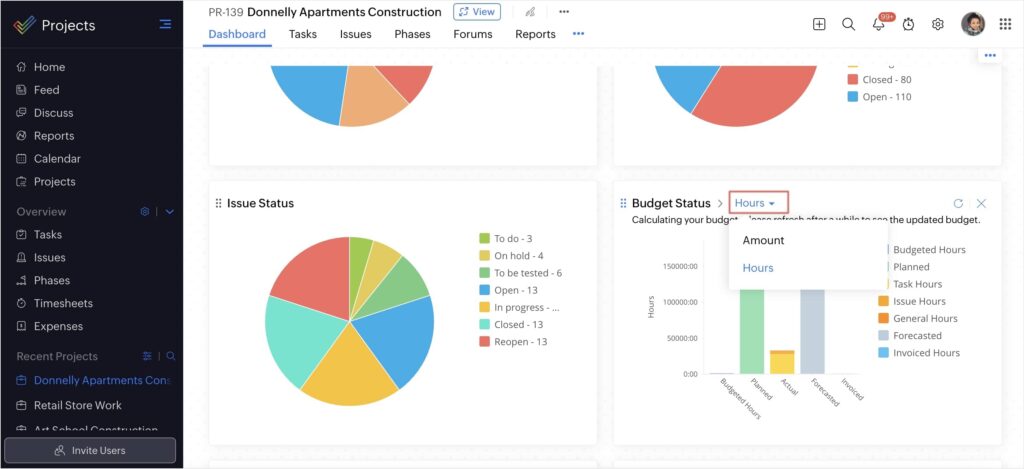Click the timer stopwatch icon

pyautogui.click(x=908, y=24)
